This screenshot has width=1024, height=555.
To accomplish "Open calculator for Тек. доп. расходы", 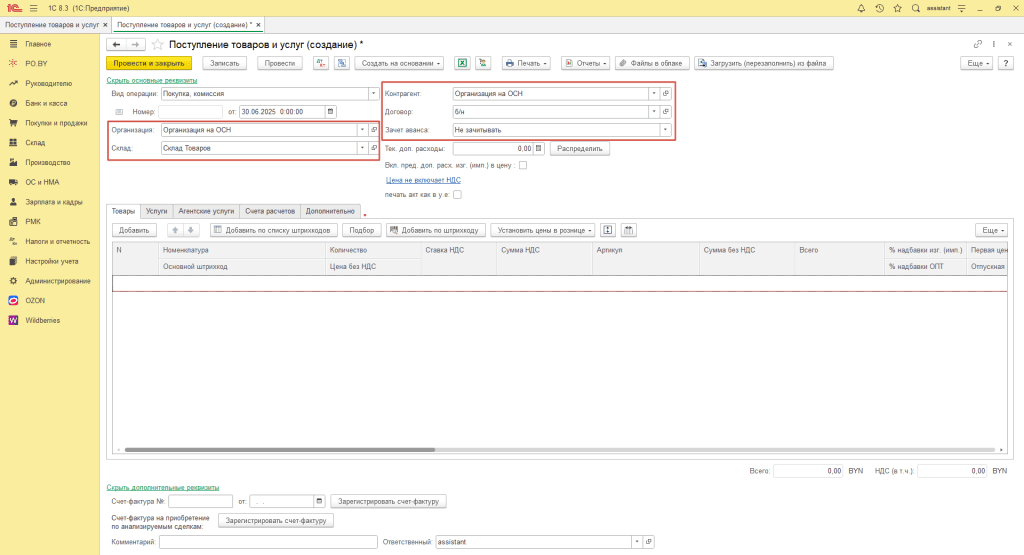I will click(539, 148).
